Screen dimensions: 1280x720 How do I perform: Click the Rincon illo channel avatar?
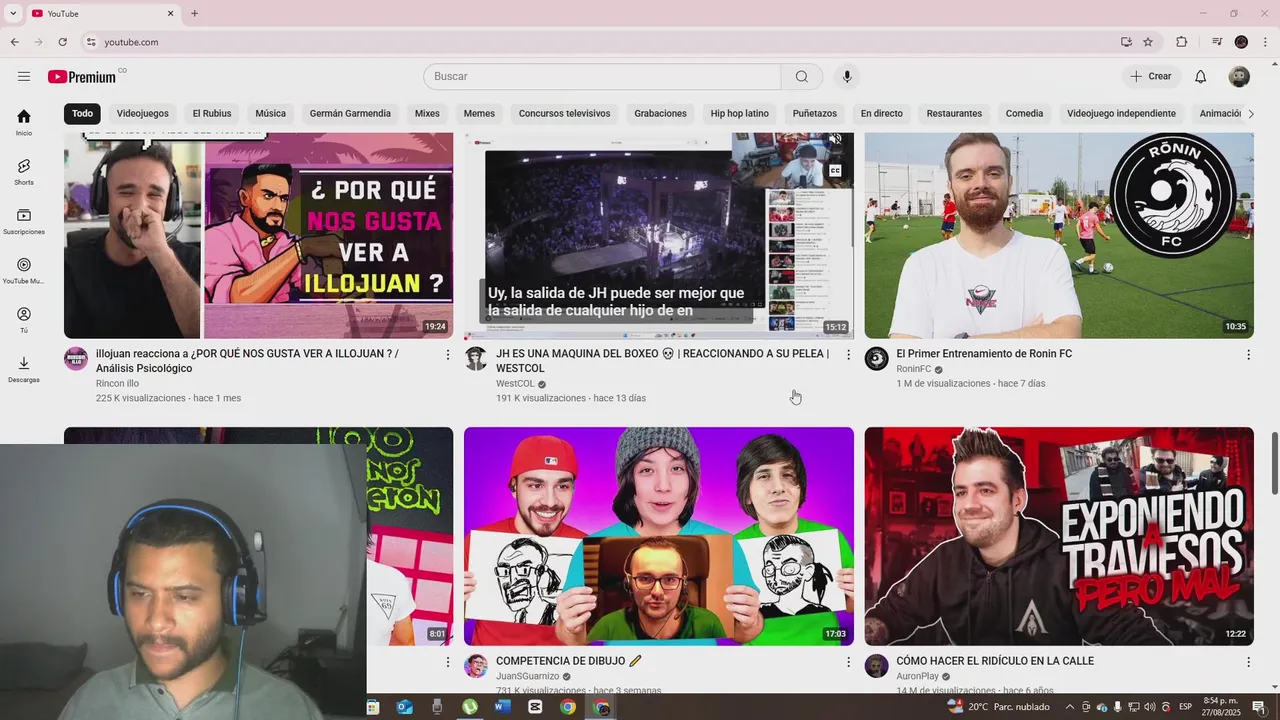76,359
